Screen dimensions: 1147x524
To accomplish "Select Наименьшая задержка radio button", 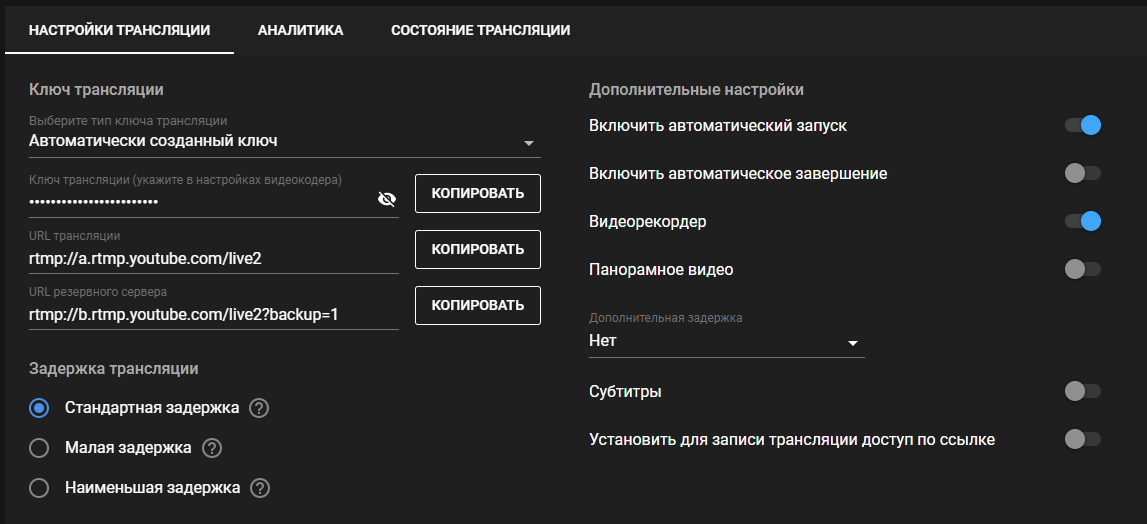I will click(39, 487).
